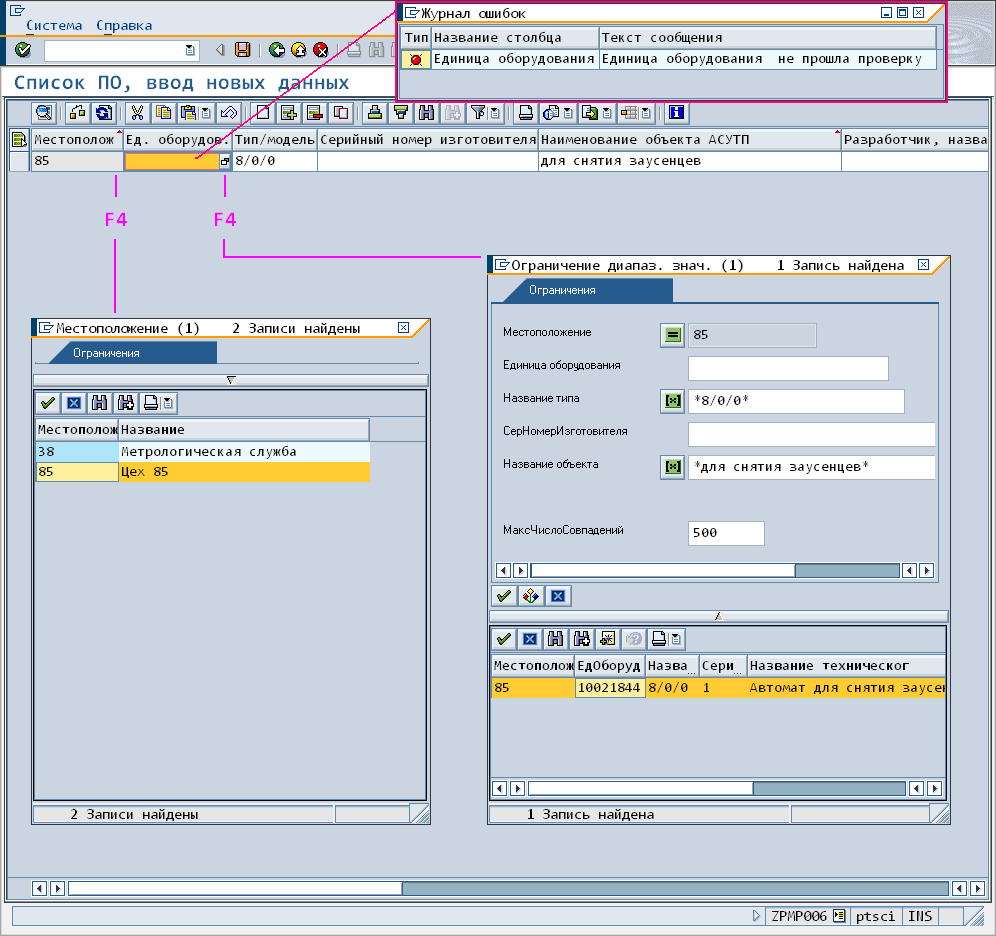The image size is (996, 936).
Task: Click the multiple selection icon under restrictions form
Action: point(530,596)
